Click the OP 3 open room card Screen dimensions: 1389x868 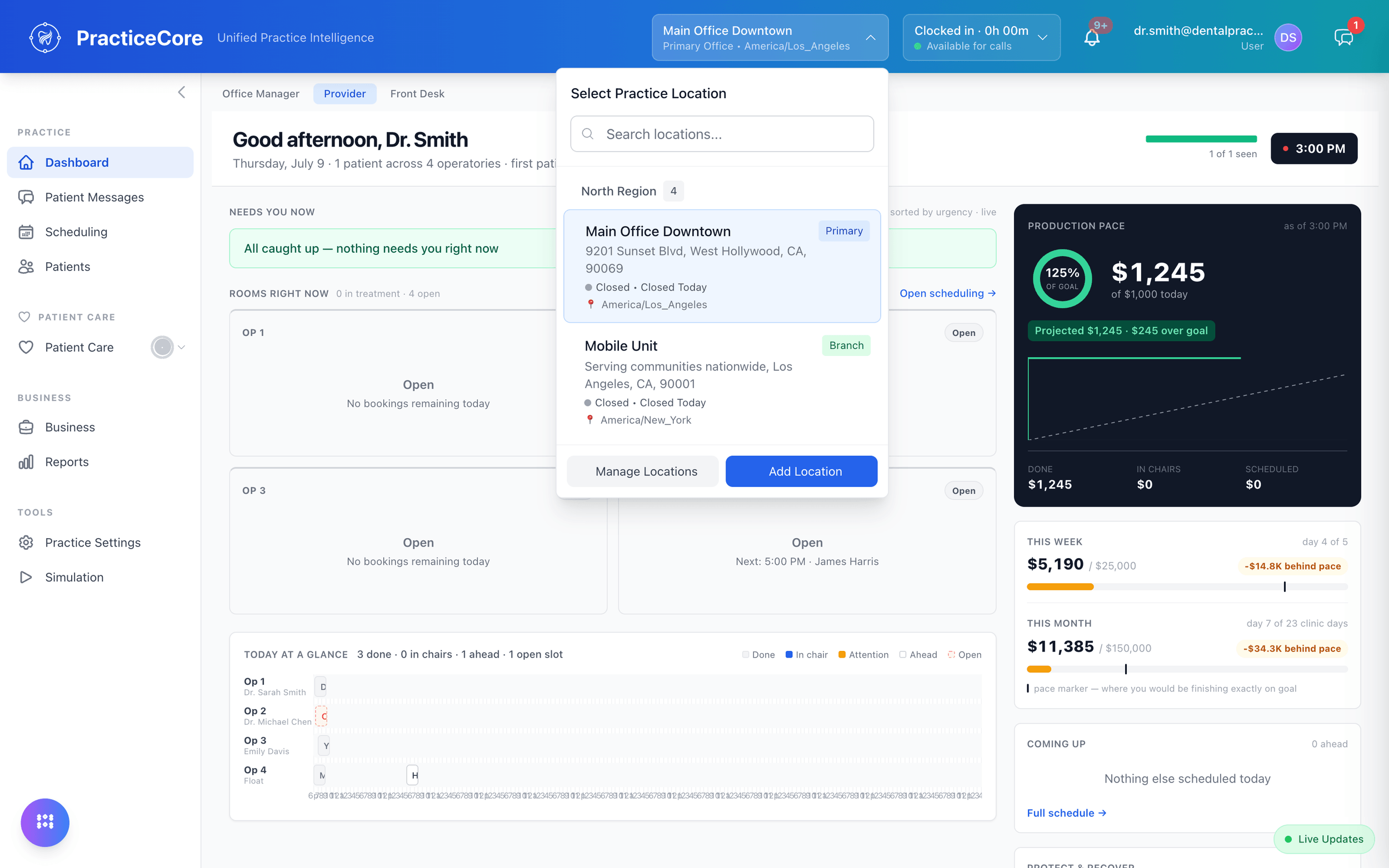click(418, 541)
